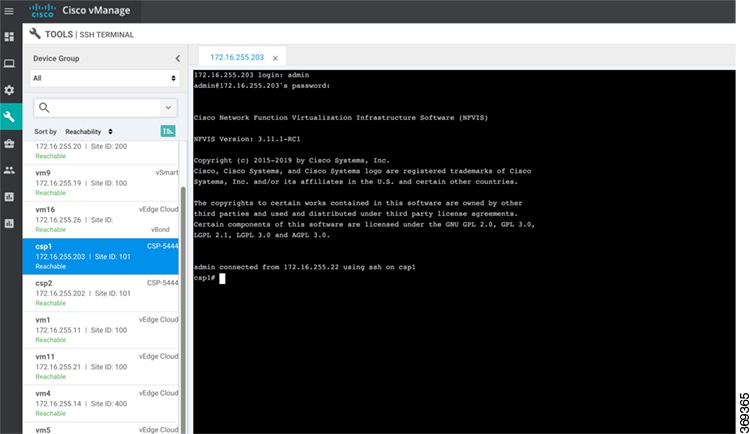750x434 pixels.
Task: Open the Maintenance briefcase sidebar icon
Action: [x=9, y=144]
